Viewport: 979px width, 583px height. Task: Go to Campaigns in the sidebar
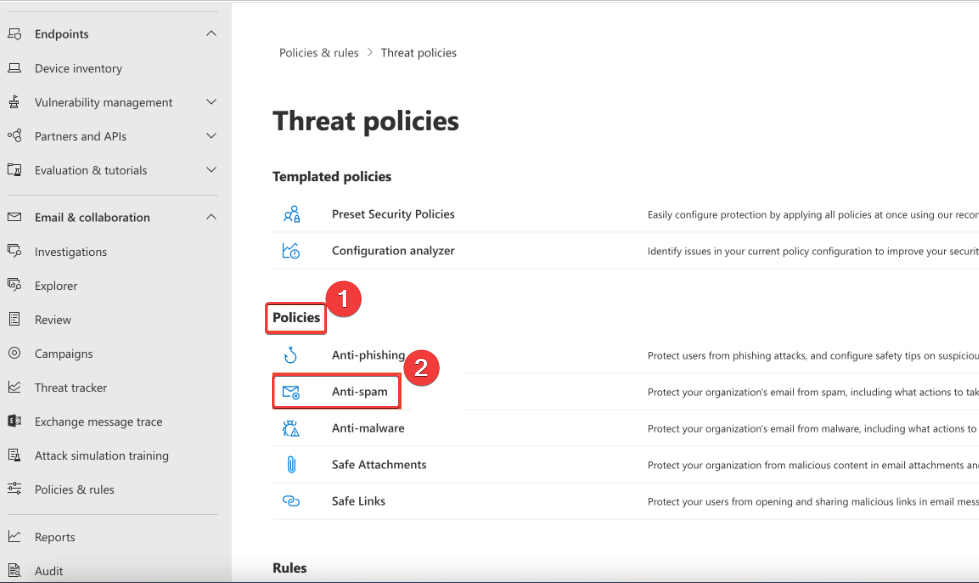pyautogui.click(x=63, y=353)
